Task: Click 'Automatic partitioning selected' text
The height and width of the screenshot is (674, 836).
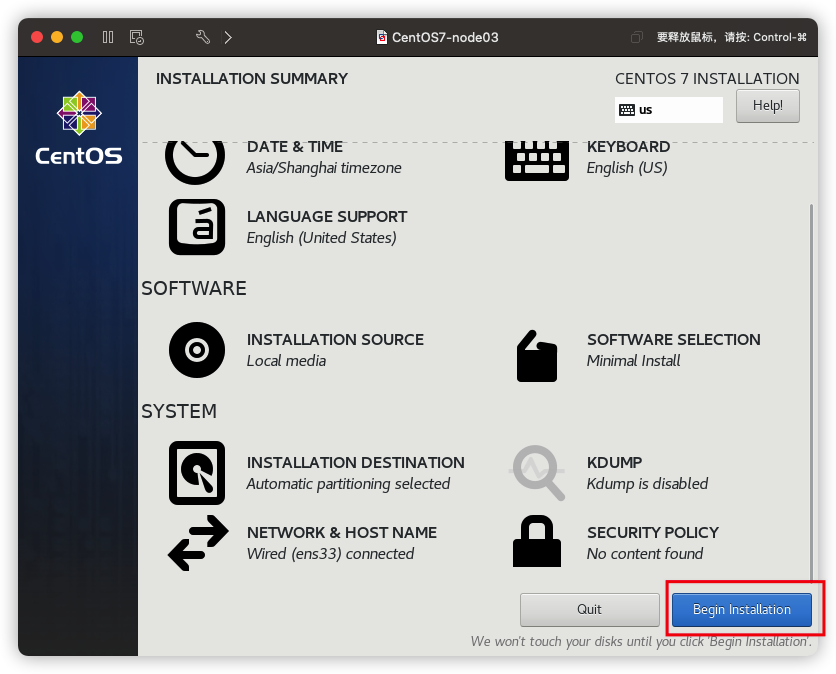Action: [x=348, y=484]
